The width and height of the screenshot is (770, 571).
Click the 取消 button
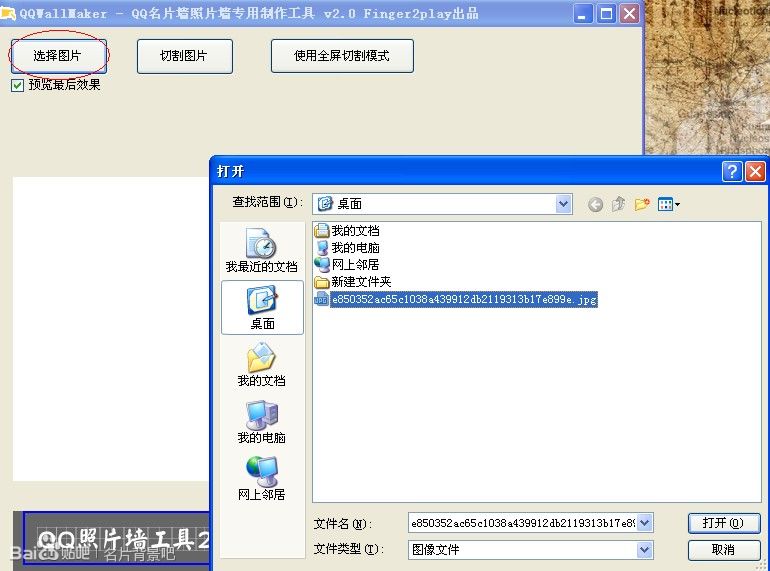[x=724, y=550]
